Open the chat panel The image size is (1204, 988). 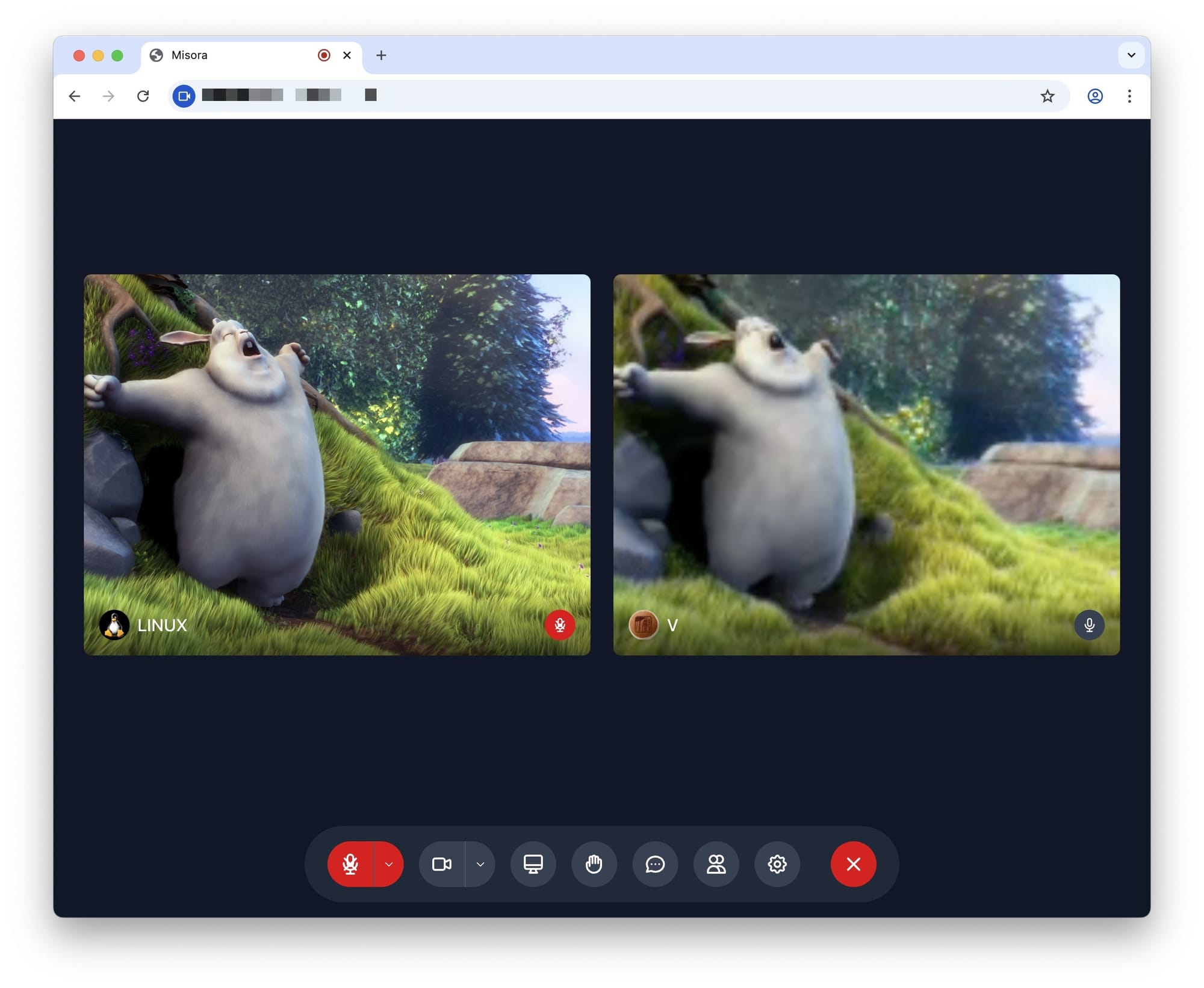[x=655, y=864]
